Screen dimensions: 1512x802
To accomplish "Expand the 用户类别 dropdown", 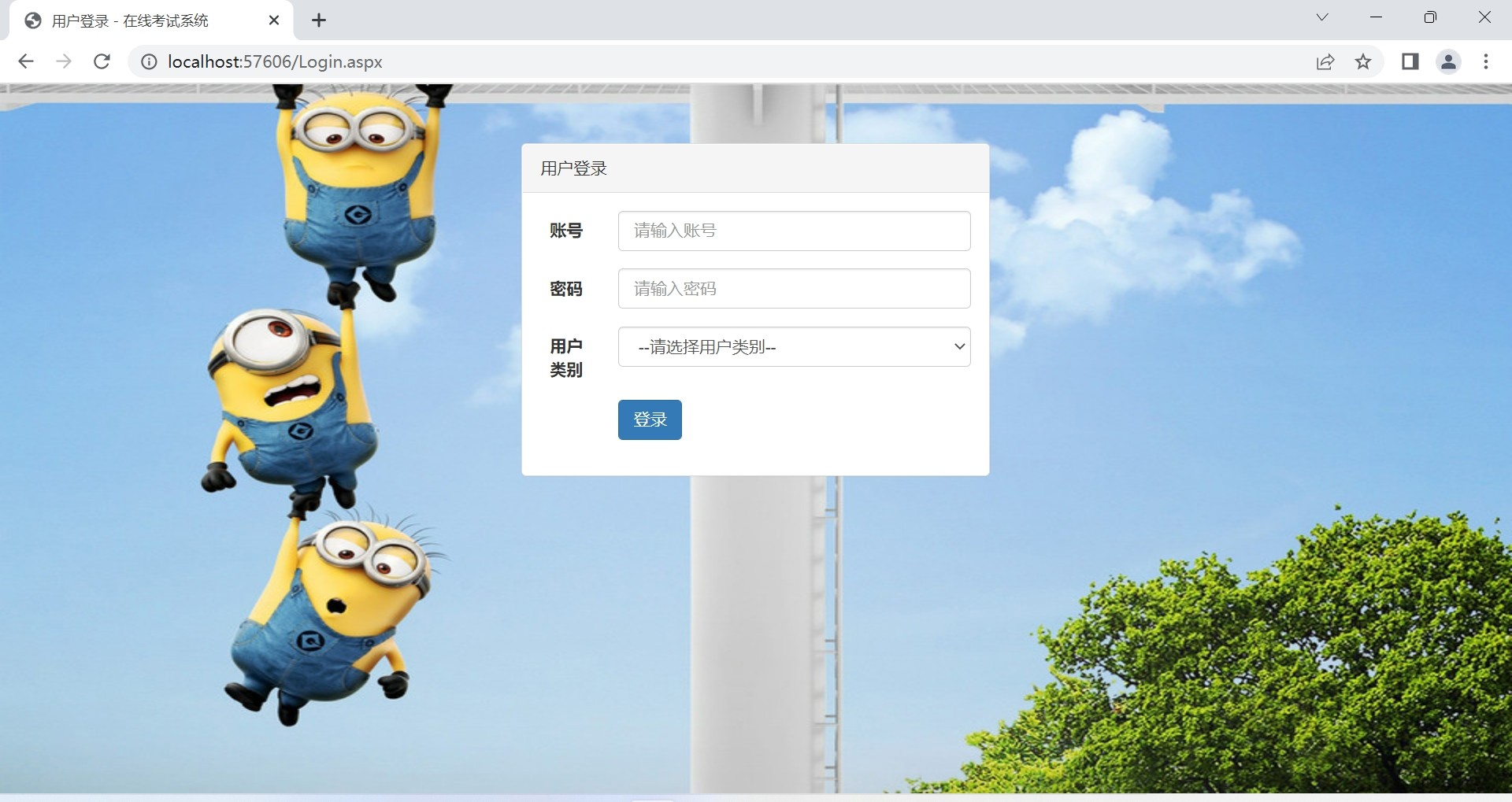I will click(794, 347).
